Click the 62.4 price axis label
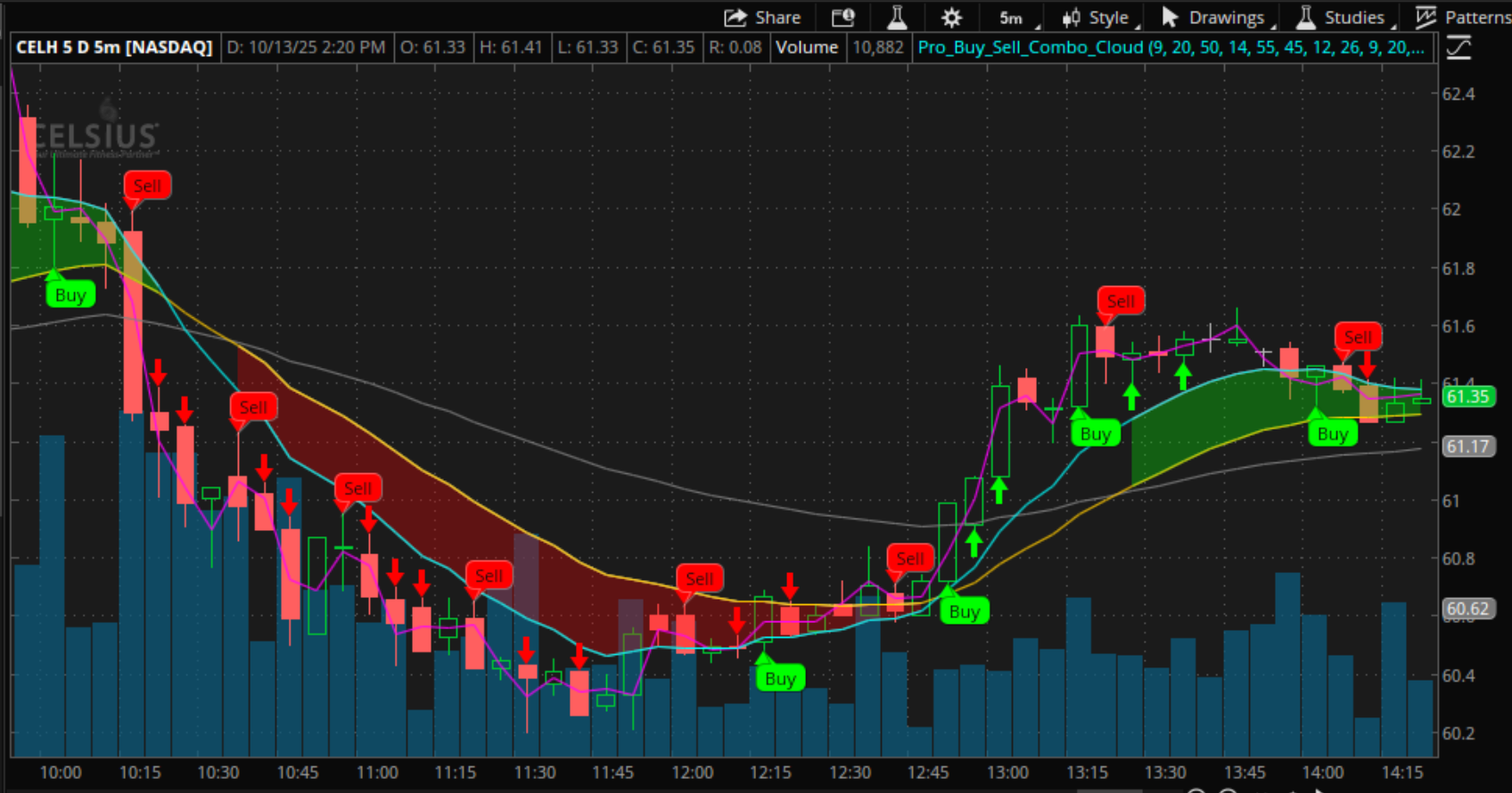 click(x=1459, y=94)
